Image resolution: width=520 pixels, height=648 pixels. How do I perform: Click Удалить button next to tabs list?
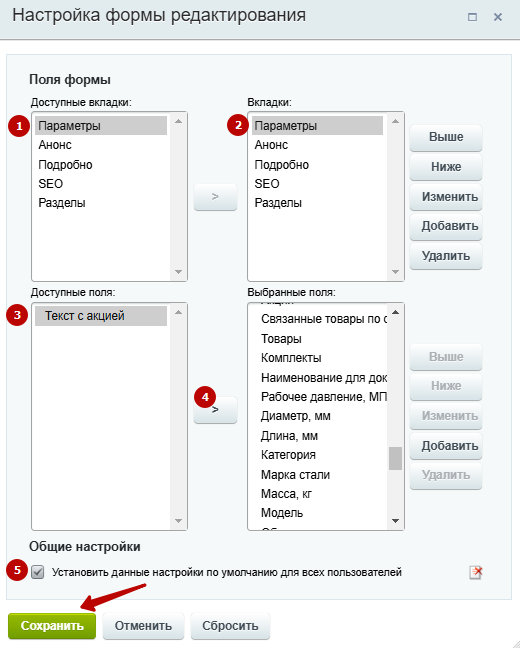click(446, 256)
